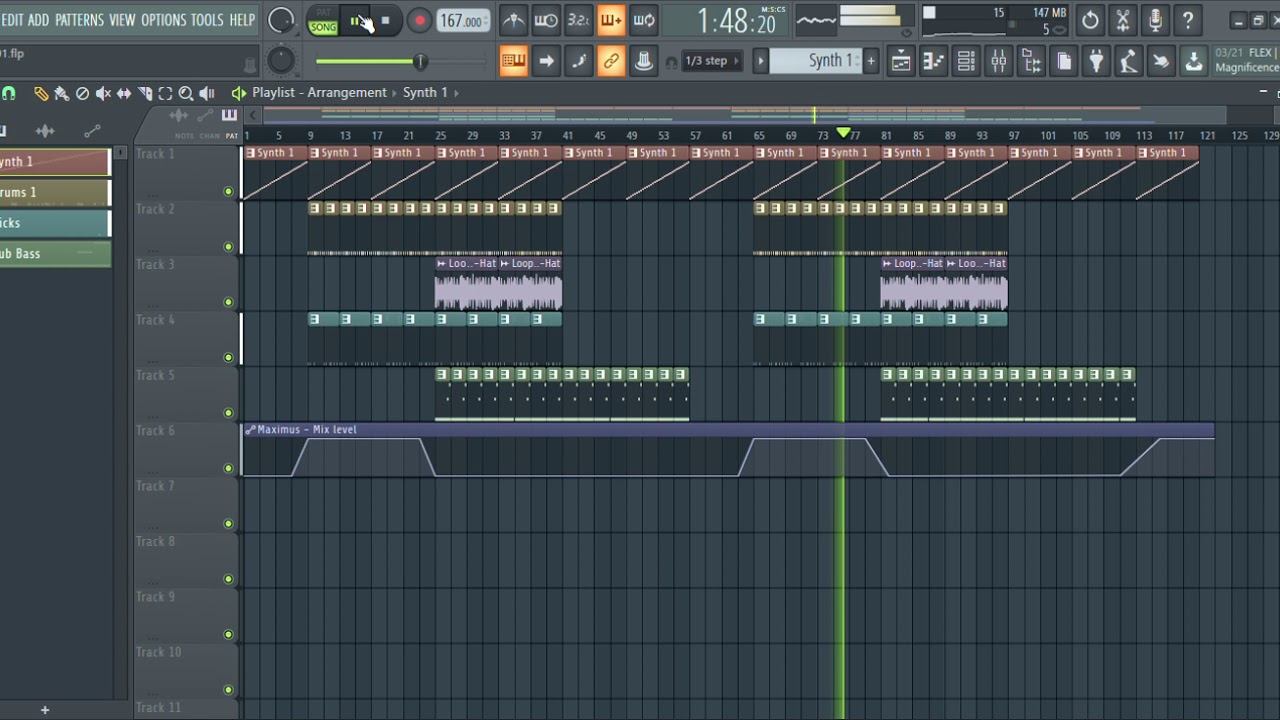Toggle typing keyboard to piano icon
The width and height of the screenshot is (1280, 720).
click(513, 61)
